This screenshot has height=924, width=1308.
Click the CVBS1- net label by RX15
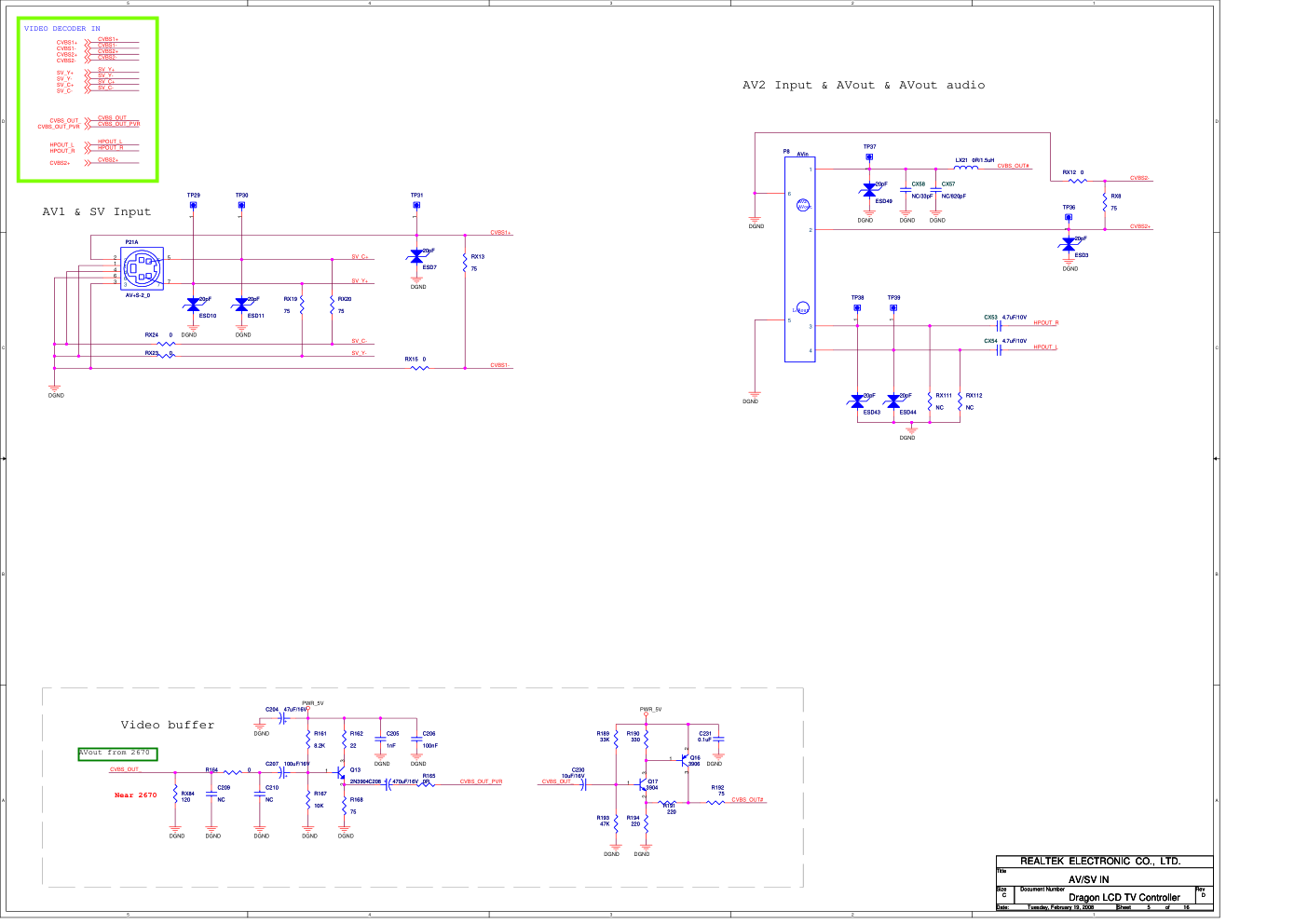[501, 365]
